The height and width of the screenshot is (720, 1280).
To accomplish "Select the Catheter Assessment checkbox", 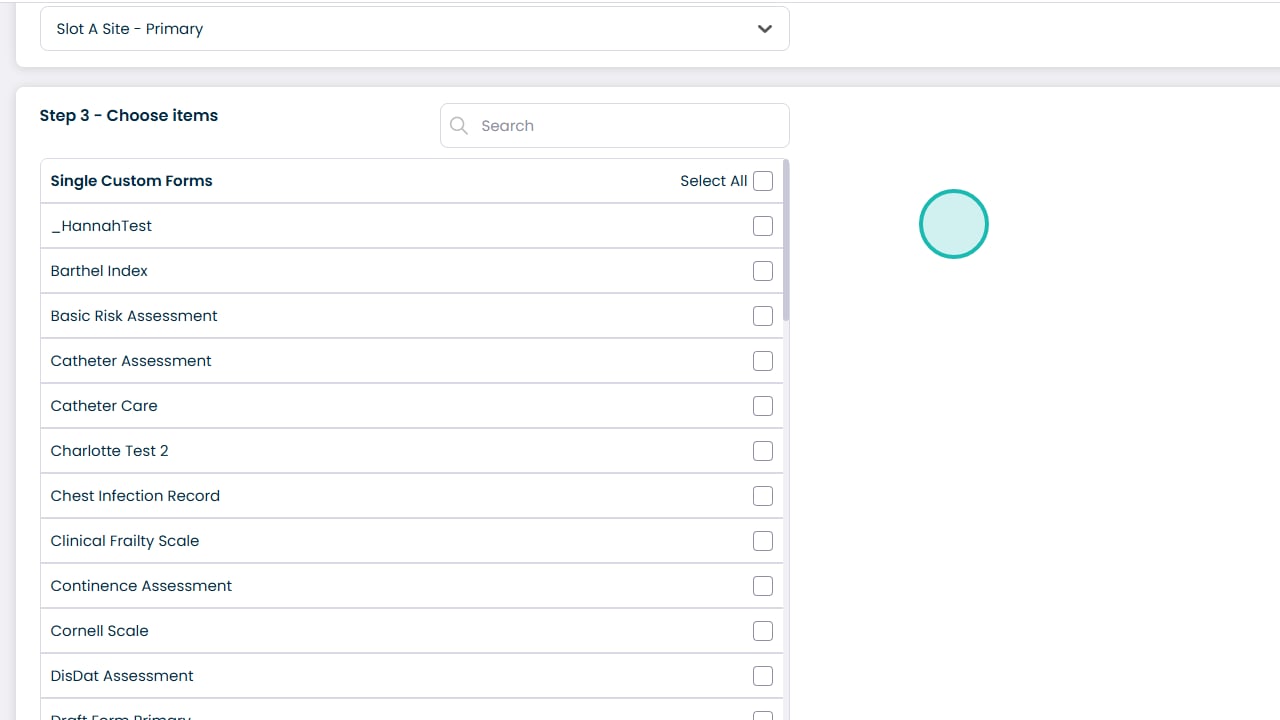I will point(763,361).
